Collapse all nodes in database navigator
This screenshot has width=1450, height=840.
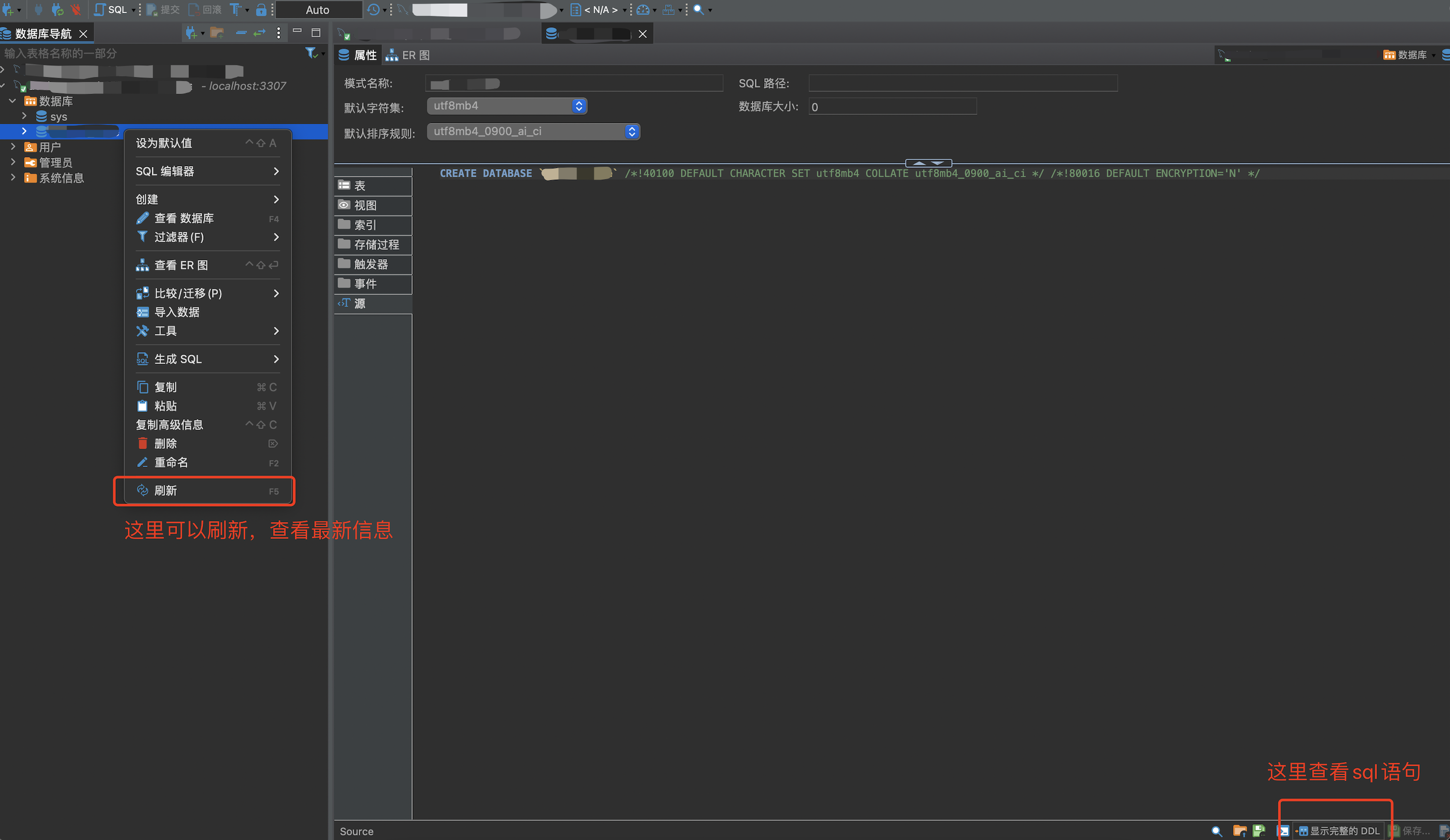(242, 33)
